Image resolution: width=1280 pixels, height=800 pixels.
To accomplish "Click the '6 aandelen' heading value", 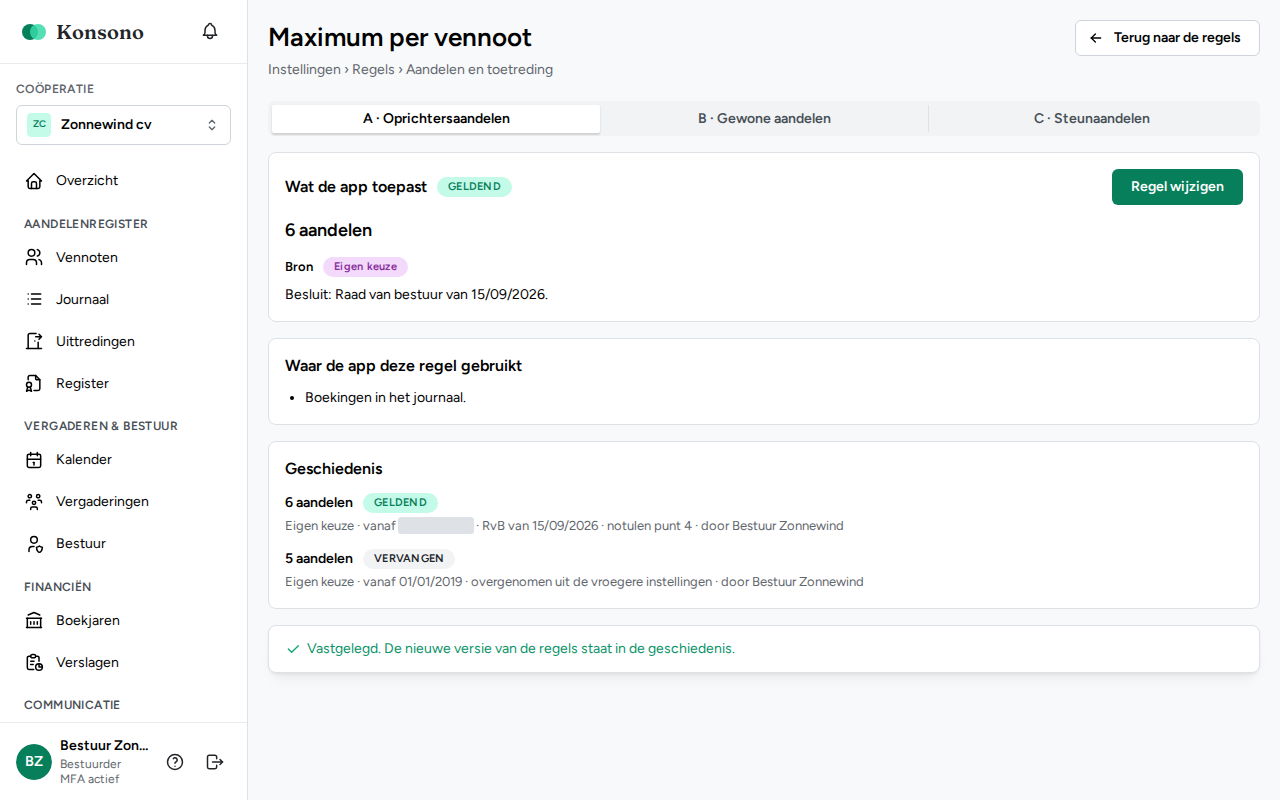I will tap(328, 231).
